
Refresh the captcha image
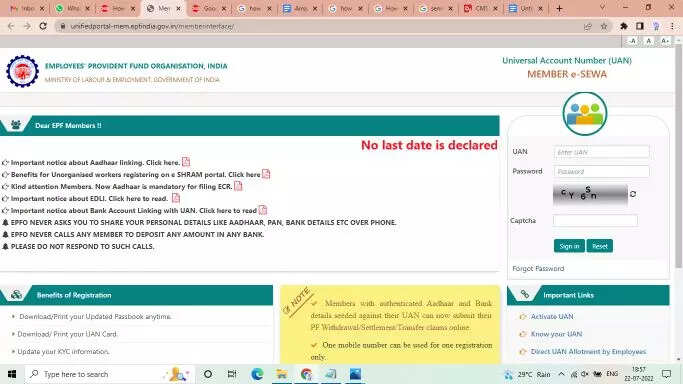coord(633,194)
